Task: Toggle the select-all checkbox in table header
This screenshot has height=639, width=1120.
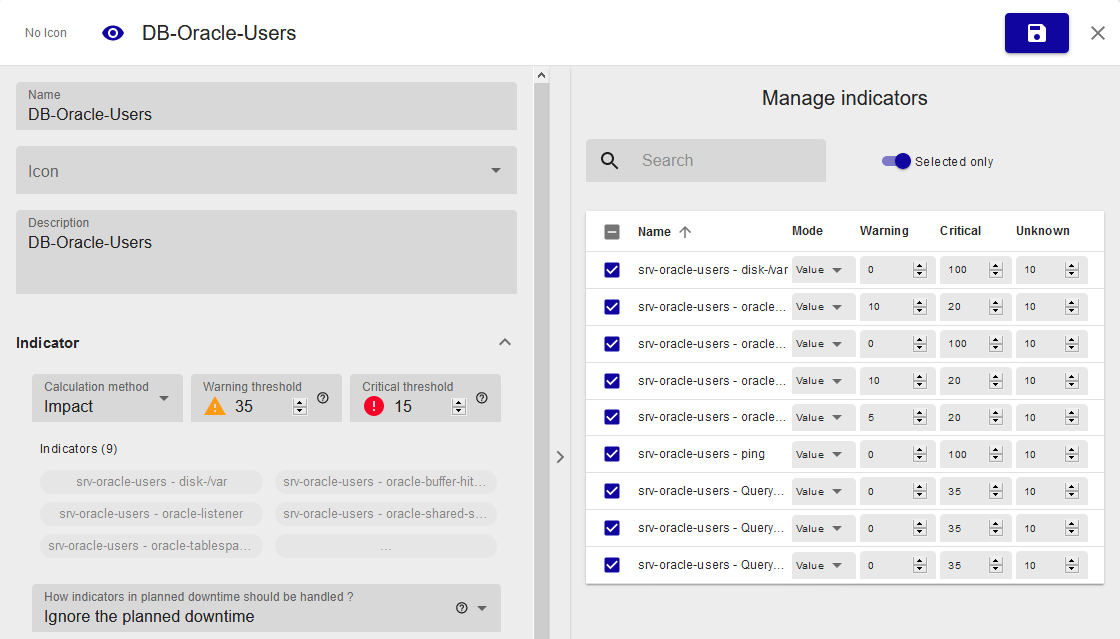Action: (612, 232)
